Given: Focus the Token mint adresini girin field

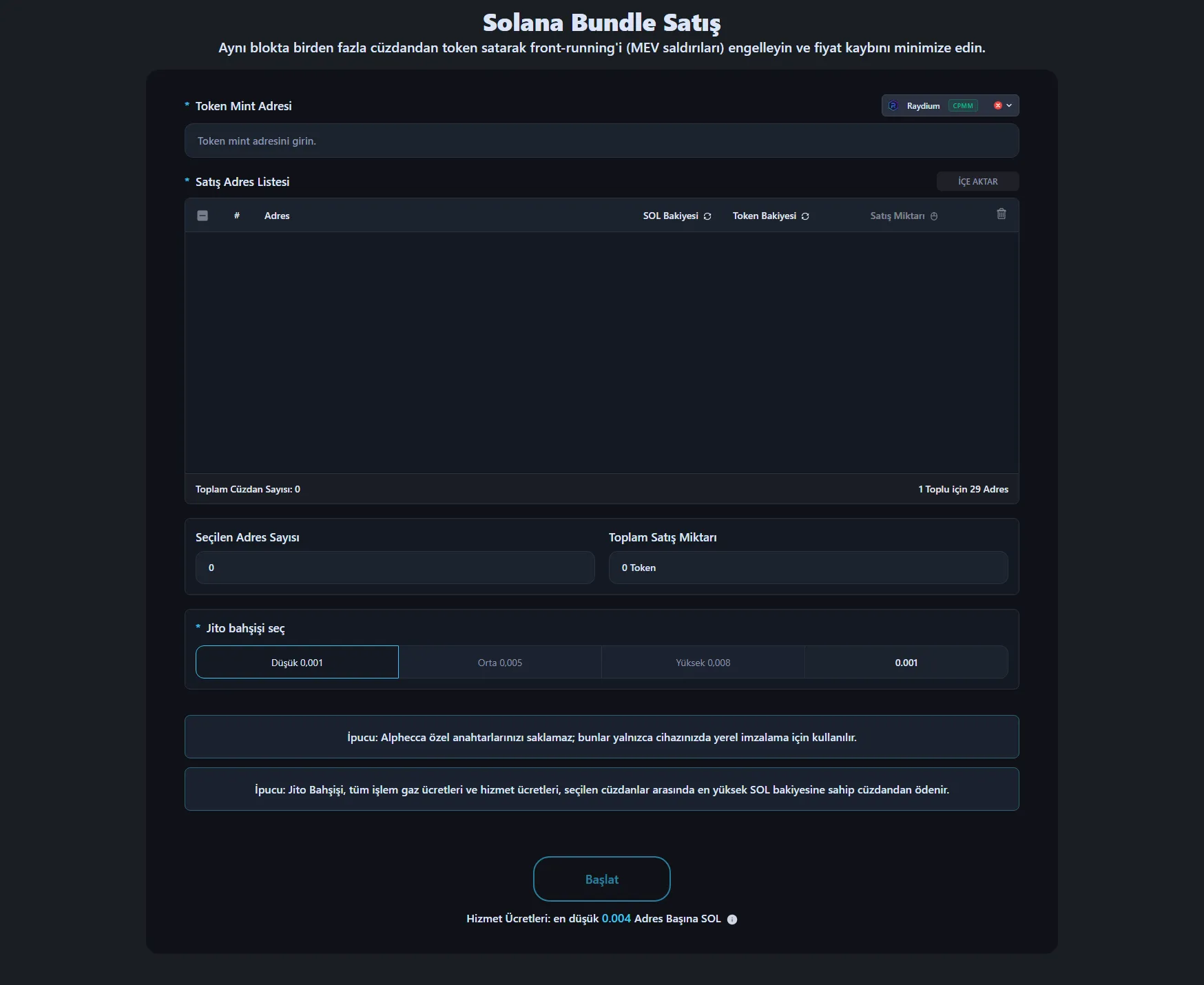Looking at the screenshot, I should (601, 141).
